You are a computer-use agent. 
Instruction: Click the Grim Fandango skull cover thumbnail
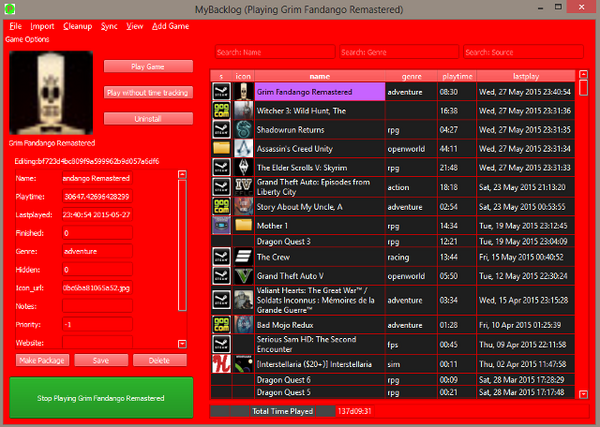(x=49, y=92)
